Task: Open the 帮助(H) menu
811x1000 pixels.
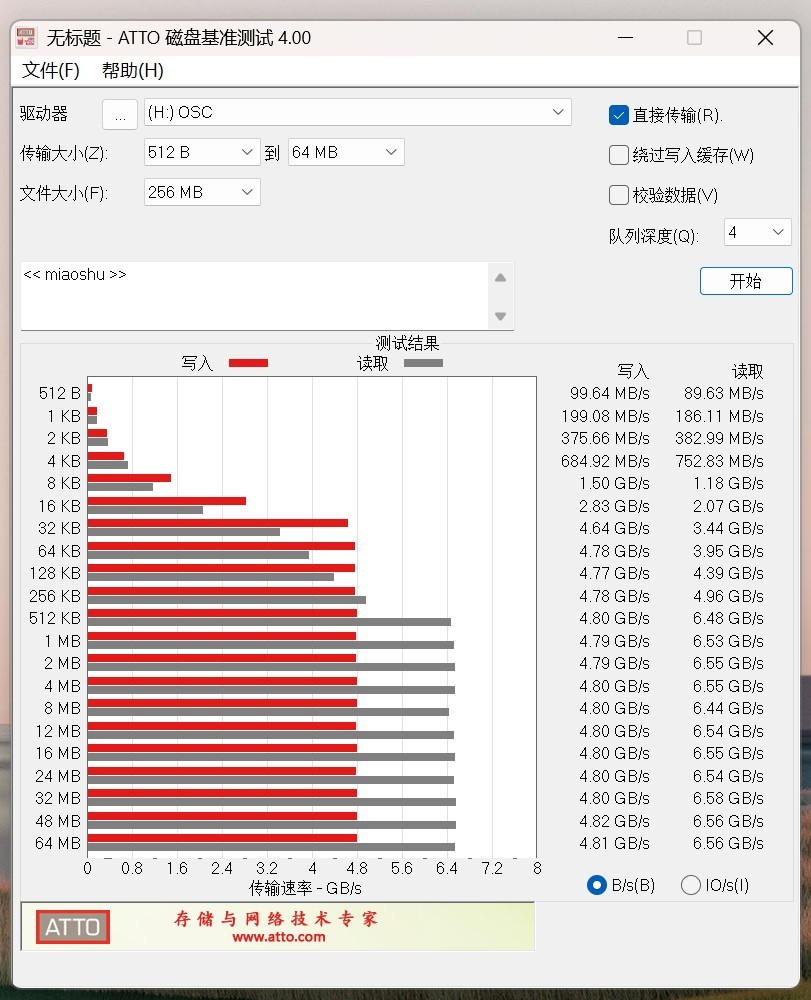Action: point(133,70)
